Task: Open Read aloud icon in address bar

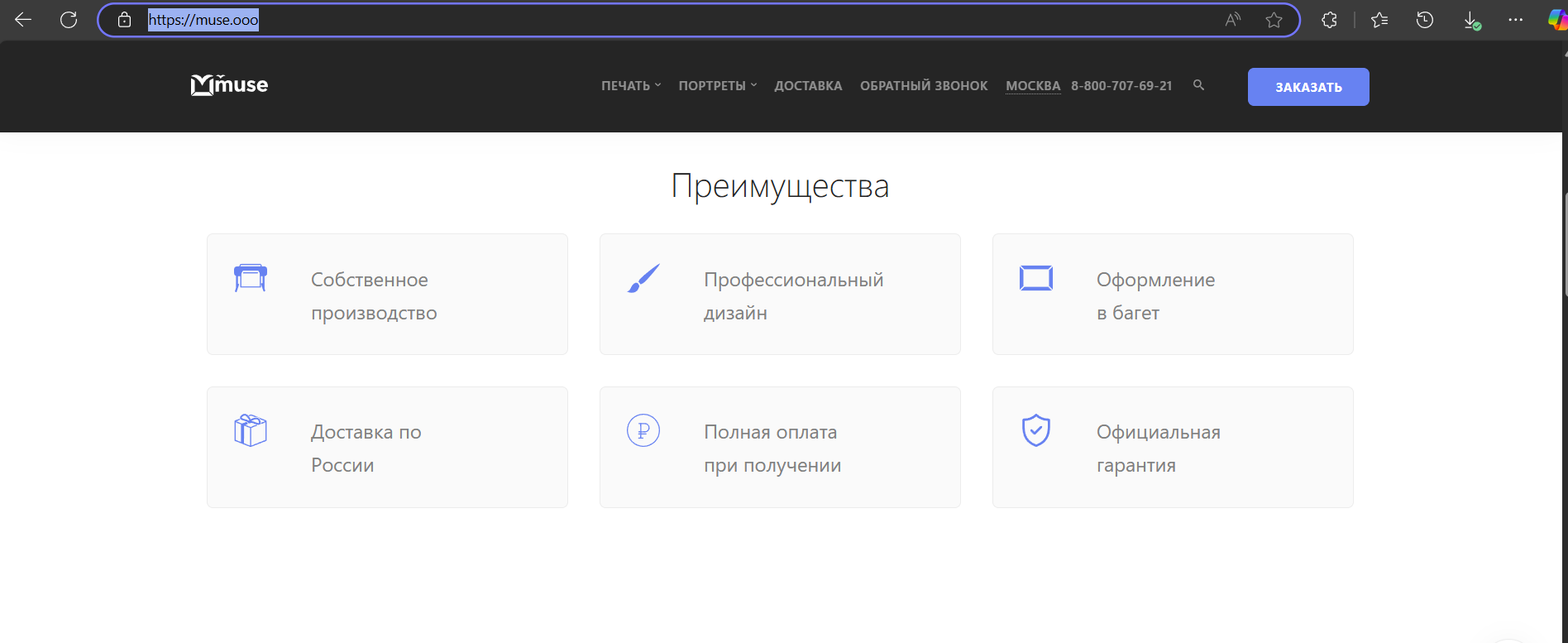Action: pos(1233,20)
